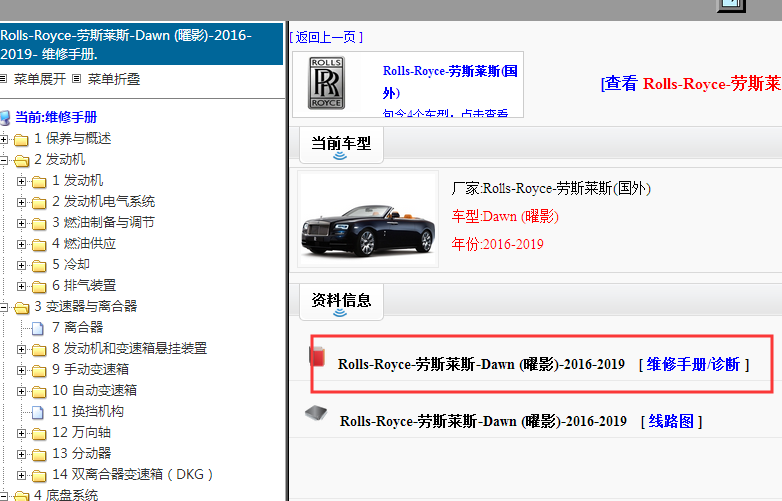
Task: Click folder icon beside 1 发动机 subfolder
Action: (39, 181)
